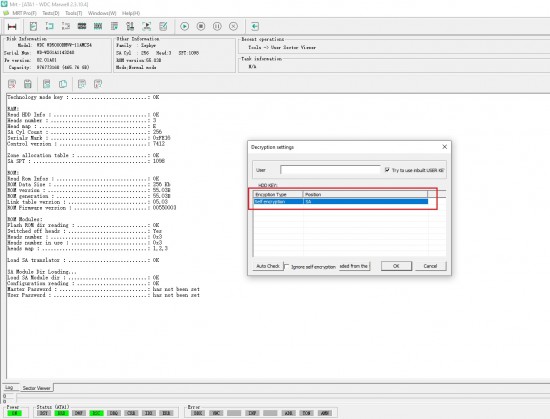Click the Model value in Disk Information

[64, 45]
